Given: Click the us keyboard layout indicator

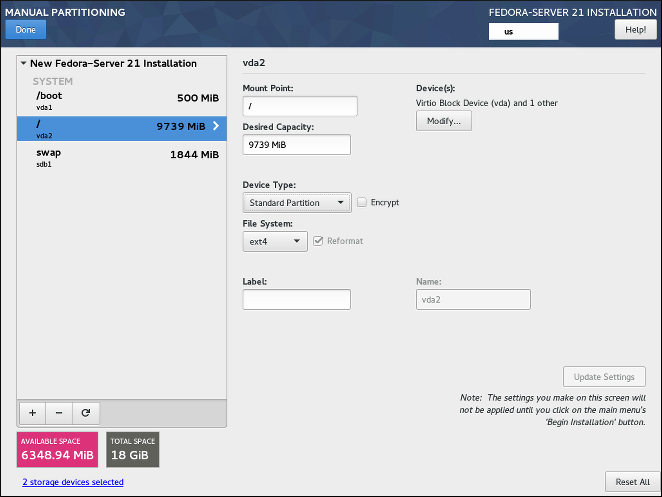Looking at the screenshot, I should click(524, 32).
